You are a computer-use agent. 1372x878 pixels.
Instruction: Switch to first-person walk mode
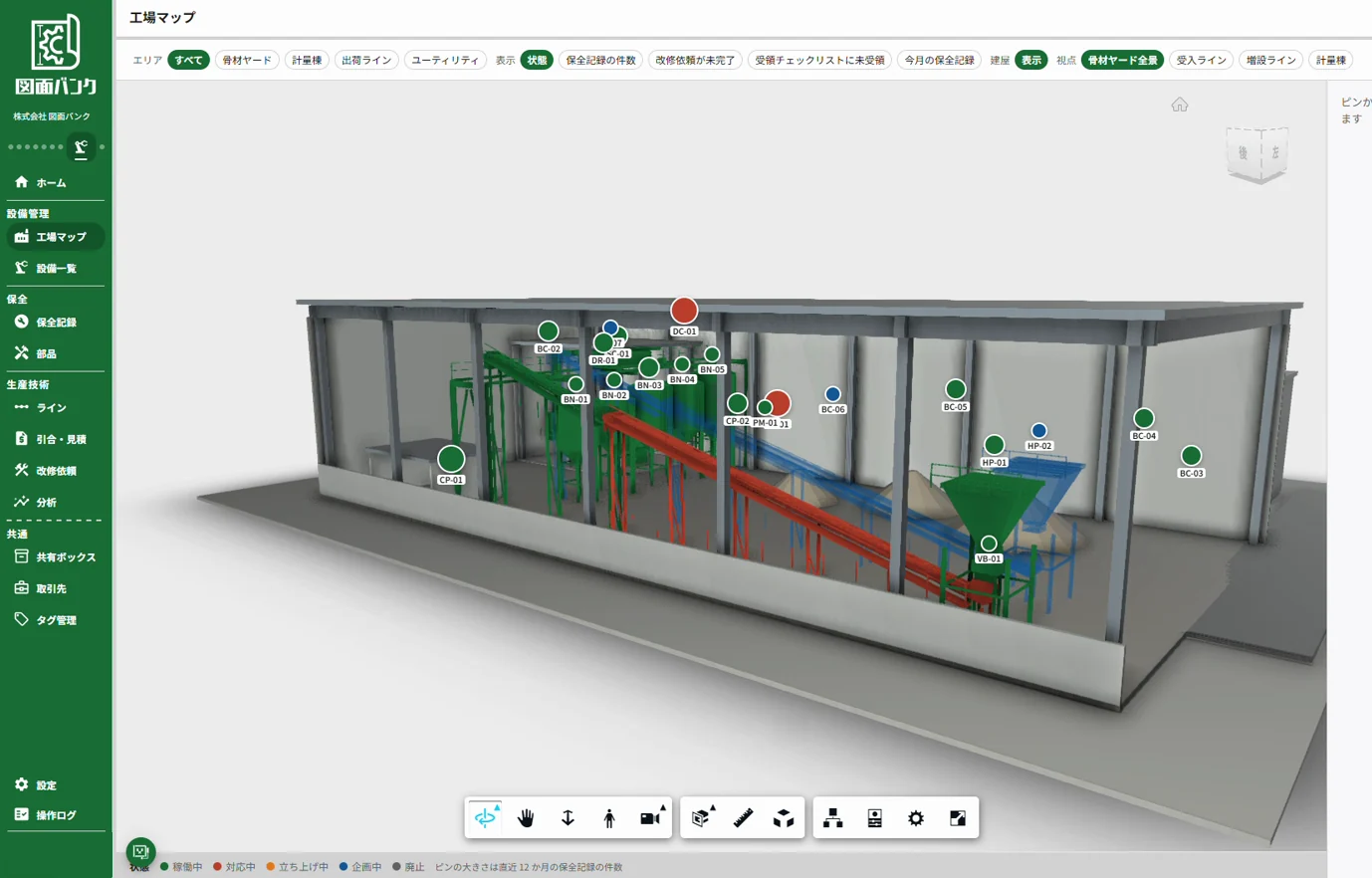click(x=609, y=817)
